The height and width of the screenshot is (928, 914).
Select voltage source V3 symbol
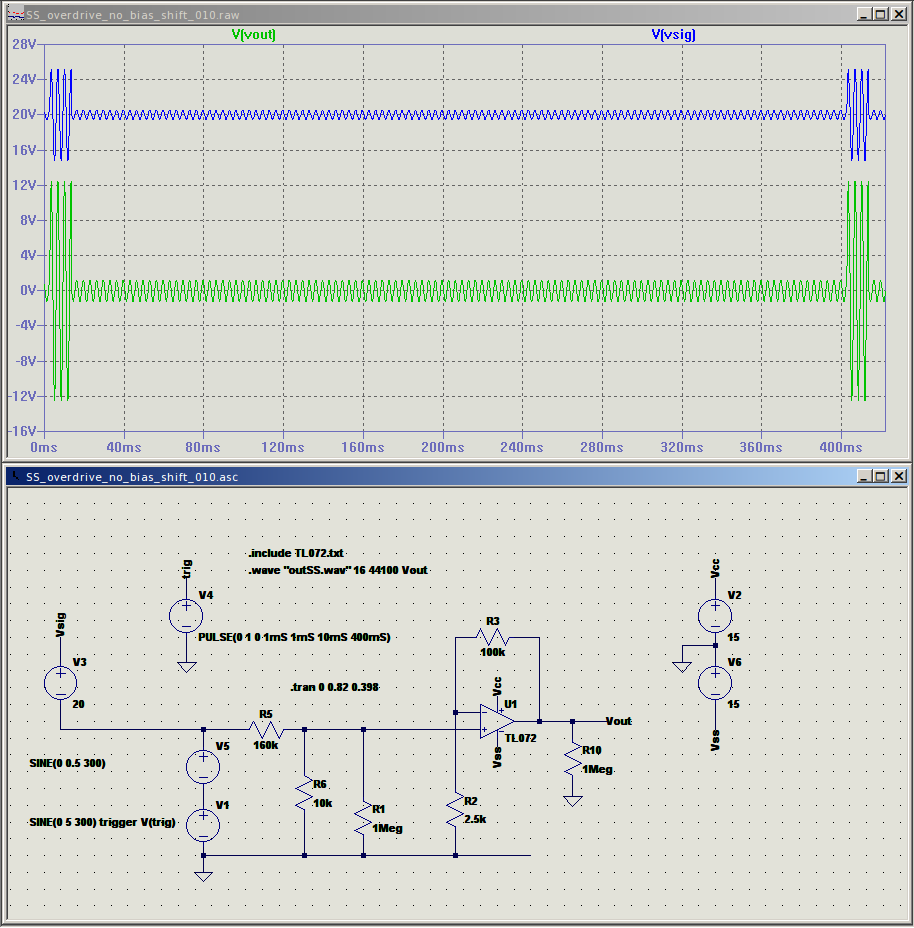[60, 683]
